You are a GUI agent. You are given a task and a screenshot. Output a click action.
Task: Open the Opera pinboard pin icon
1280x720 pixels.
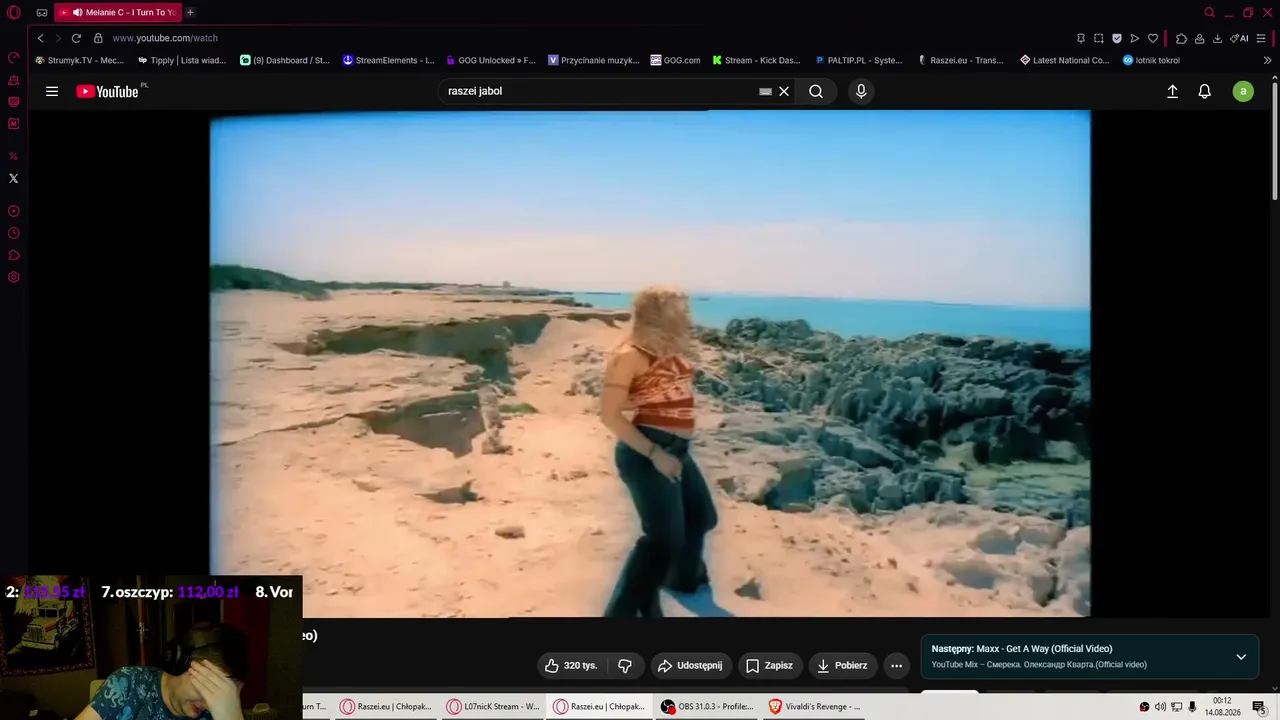1081,38
